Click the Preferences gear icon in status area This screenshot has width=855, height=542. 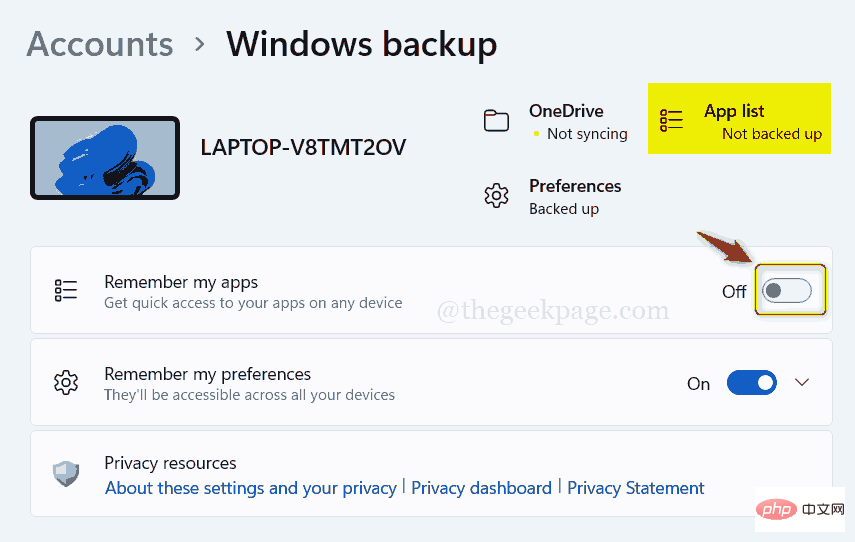tap(496, 196)
